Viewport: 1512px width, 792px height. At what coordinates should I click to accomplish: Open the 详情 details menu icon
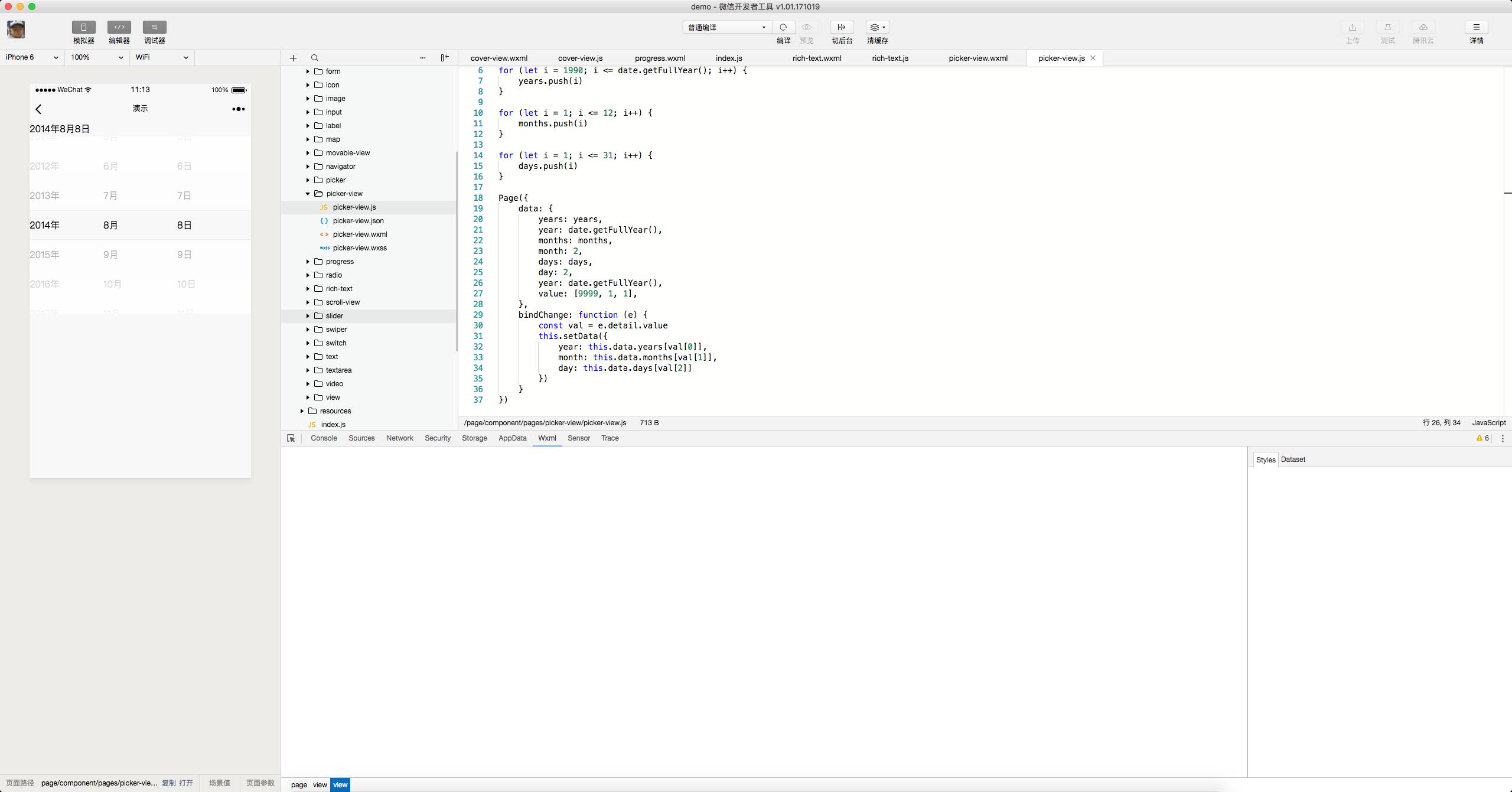(x=1476, y=27)
